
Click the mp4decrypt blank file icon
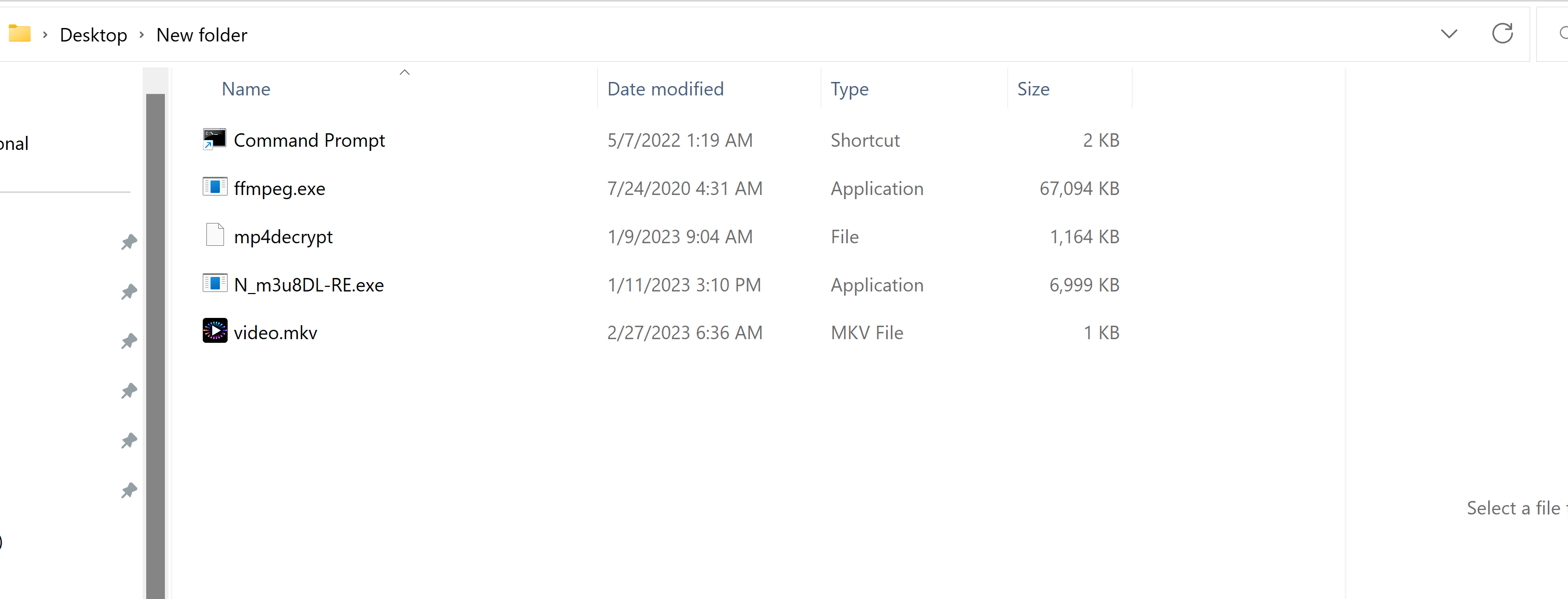pyautogui.click(x=214, y=235)
